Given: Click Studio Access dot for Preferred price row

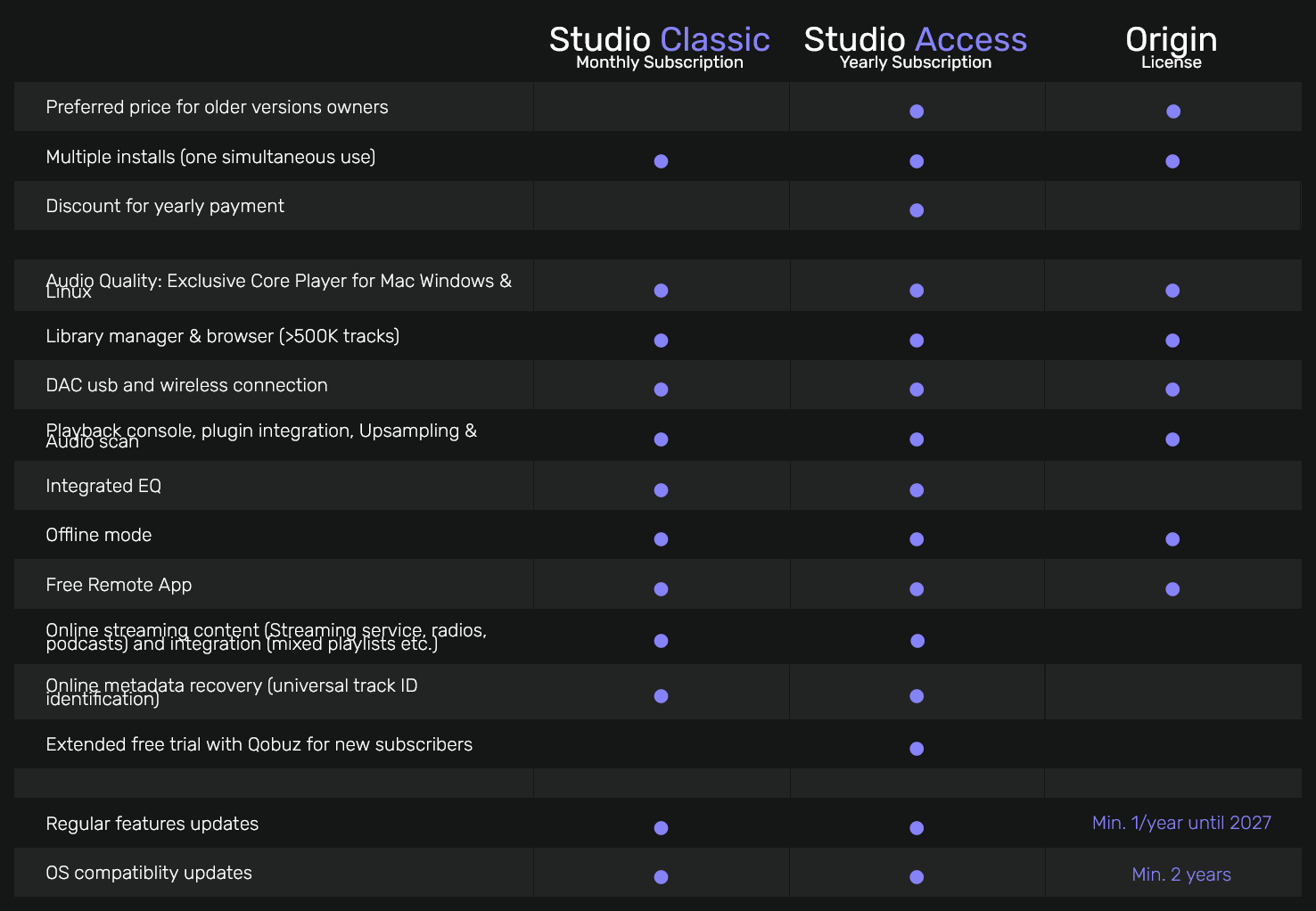Looking at the screenshot, I should click(917, 111).
